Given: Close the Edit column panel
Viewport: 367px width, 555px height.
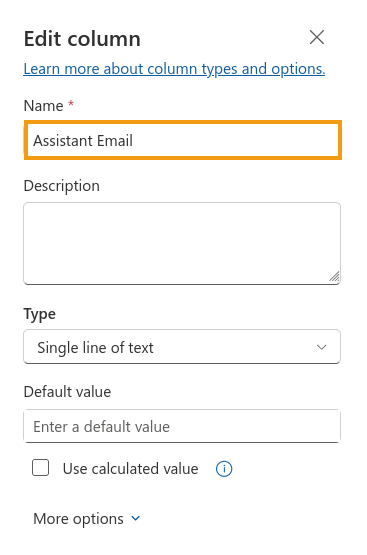Looking at the screenshot, I should coord(317,37).
